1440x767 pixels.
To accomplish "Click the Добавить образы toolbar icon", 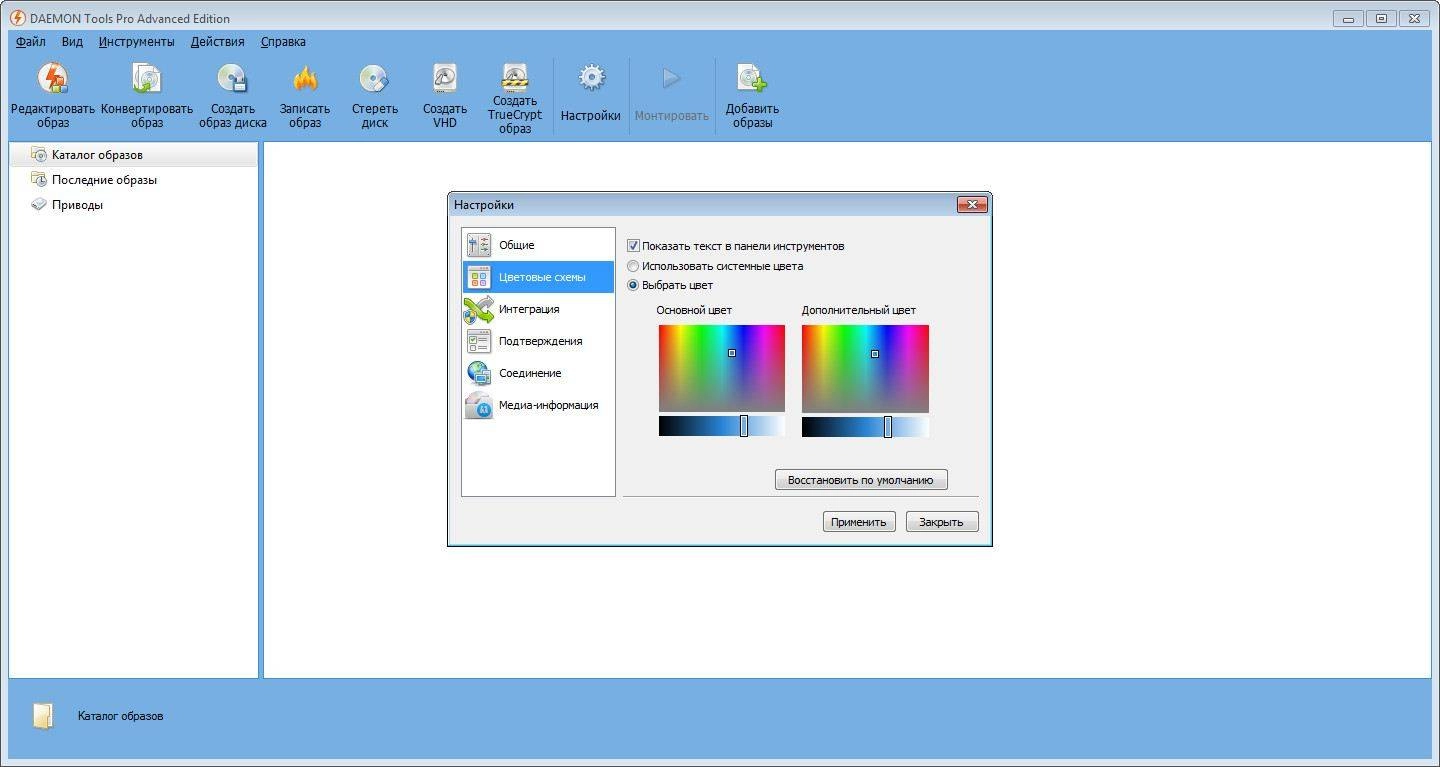I will click(x=752, y=78).
